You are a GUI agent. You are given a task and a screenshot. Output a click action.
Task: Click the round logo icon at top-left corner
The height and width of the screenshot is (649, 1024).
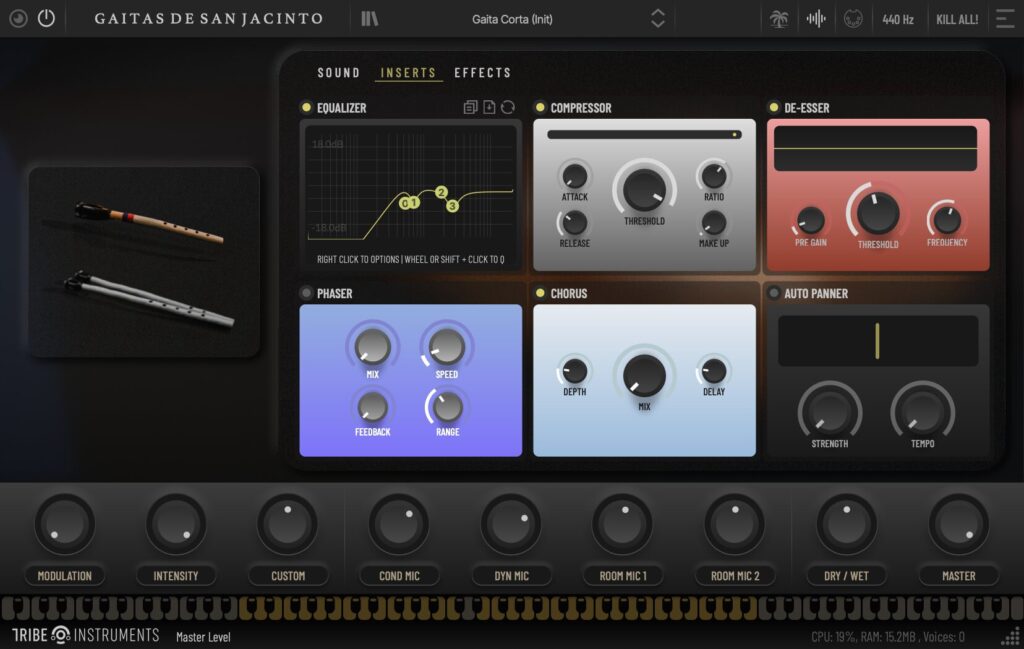point(18,18)
